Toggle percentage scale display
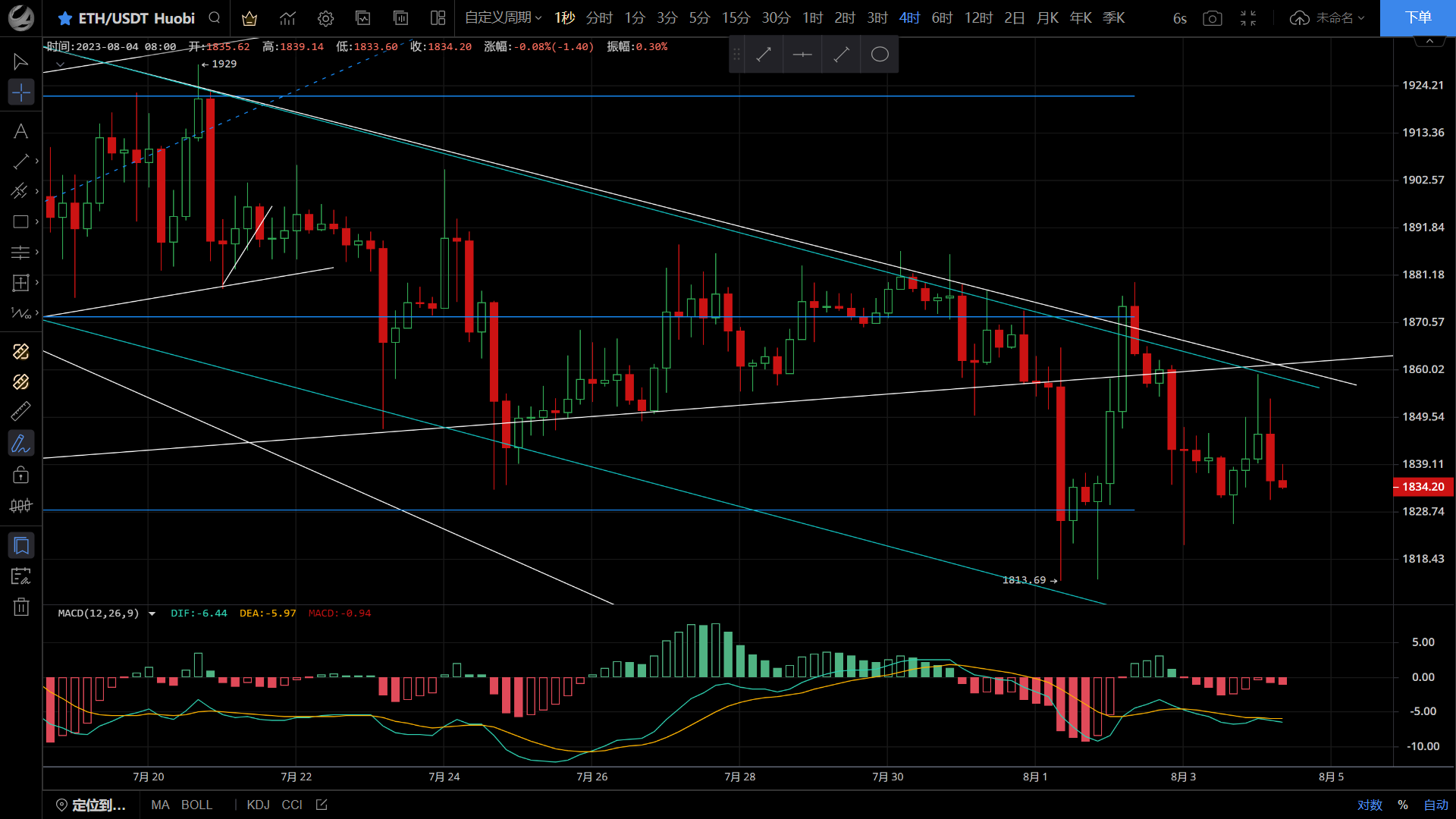The height and width of the screenshot is (819, 1456). coord(1403,805)
